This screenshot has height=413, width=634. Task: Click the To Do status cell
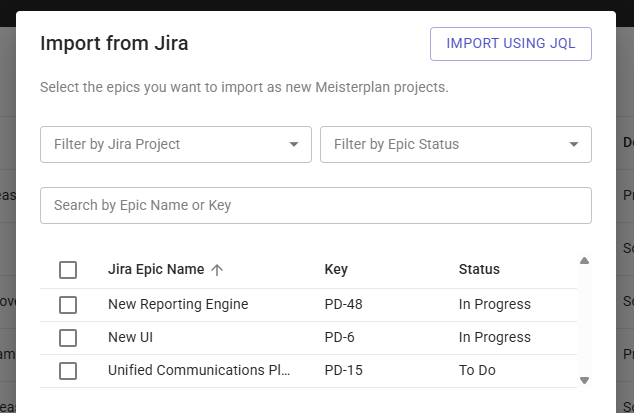pos(477,370)
